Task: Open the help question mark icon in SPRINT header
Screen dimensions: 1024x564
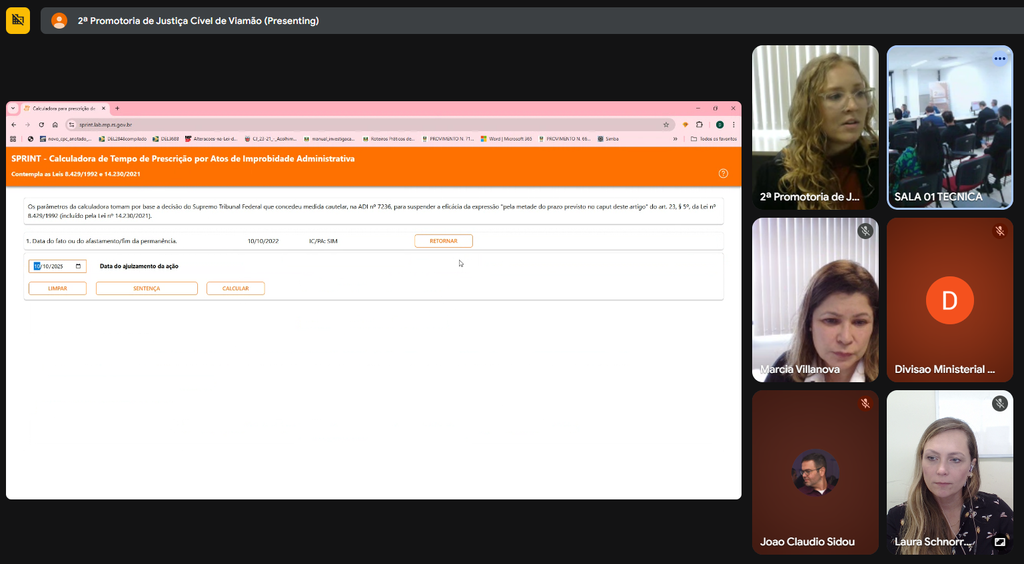Action: [x=723, y=173]
